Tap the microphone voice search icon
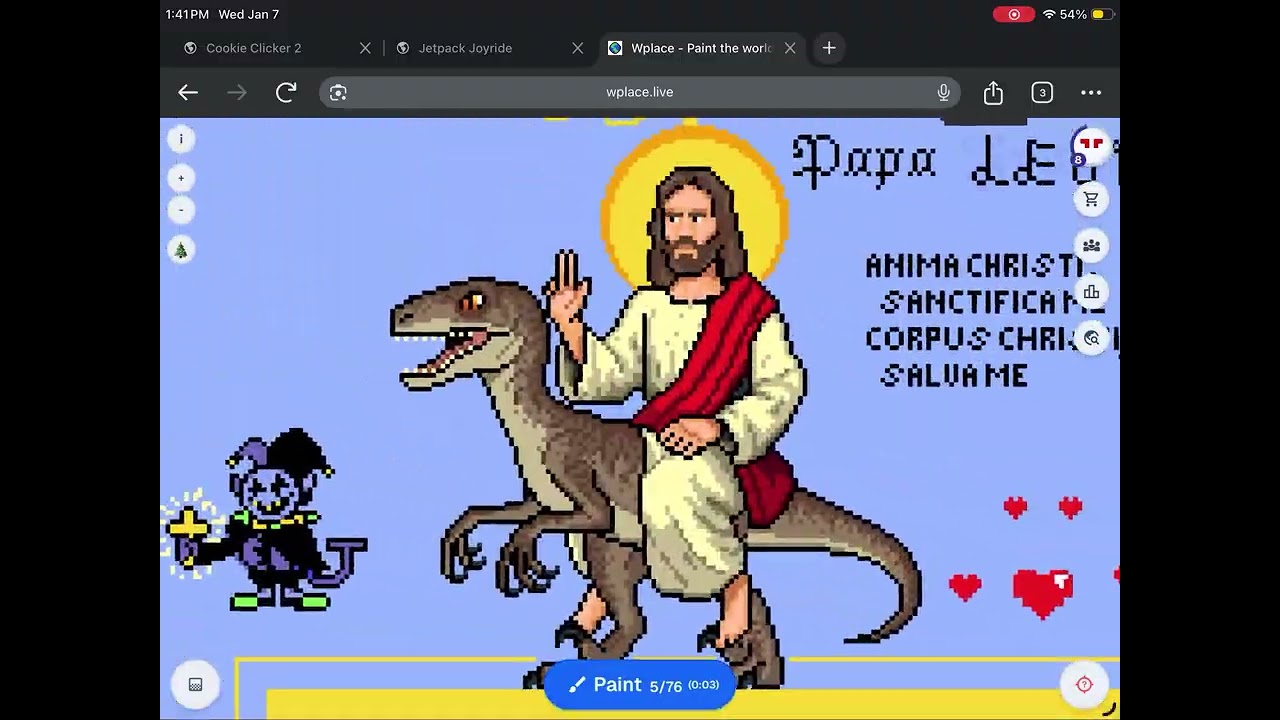The width and height of the screenshot is (1280, 720). (943, 93)
